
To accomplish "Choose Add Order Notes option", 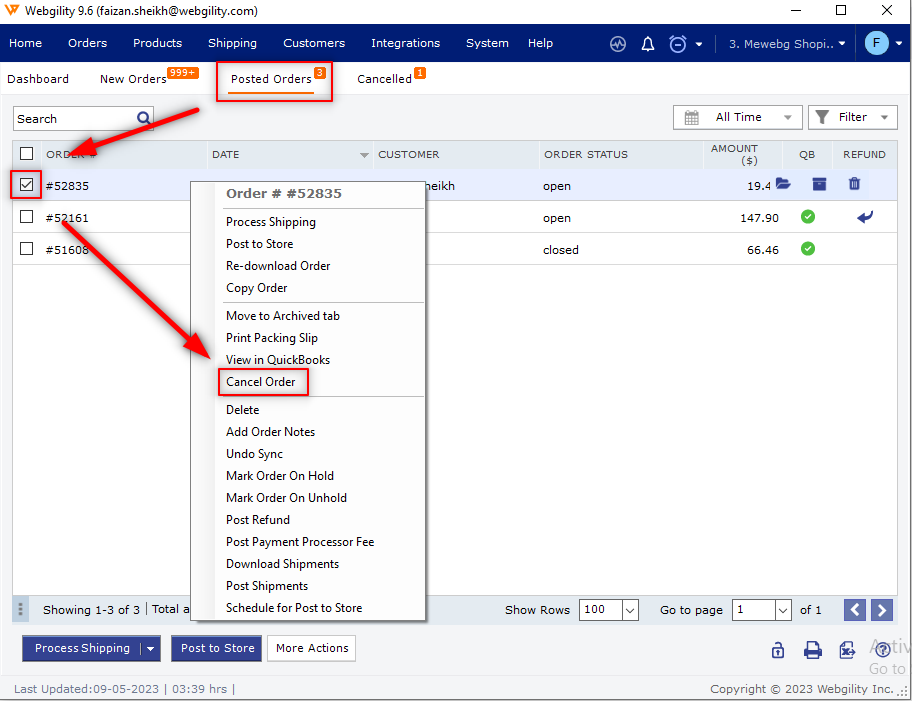I will 270,432.
